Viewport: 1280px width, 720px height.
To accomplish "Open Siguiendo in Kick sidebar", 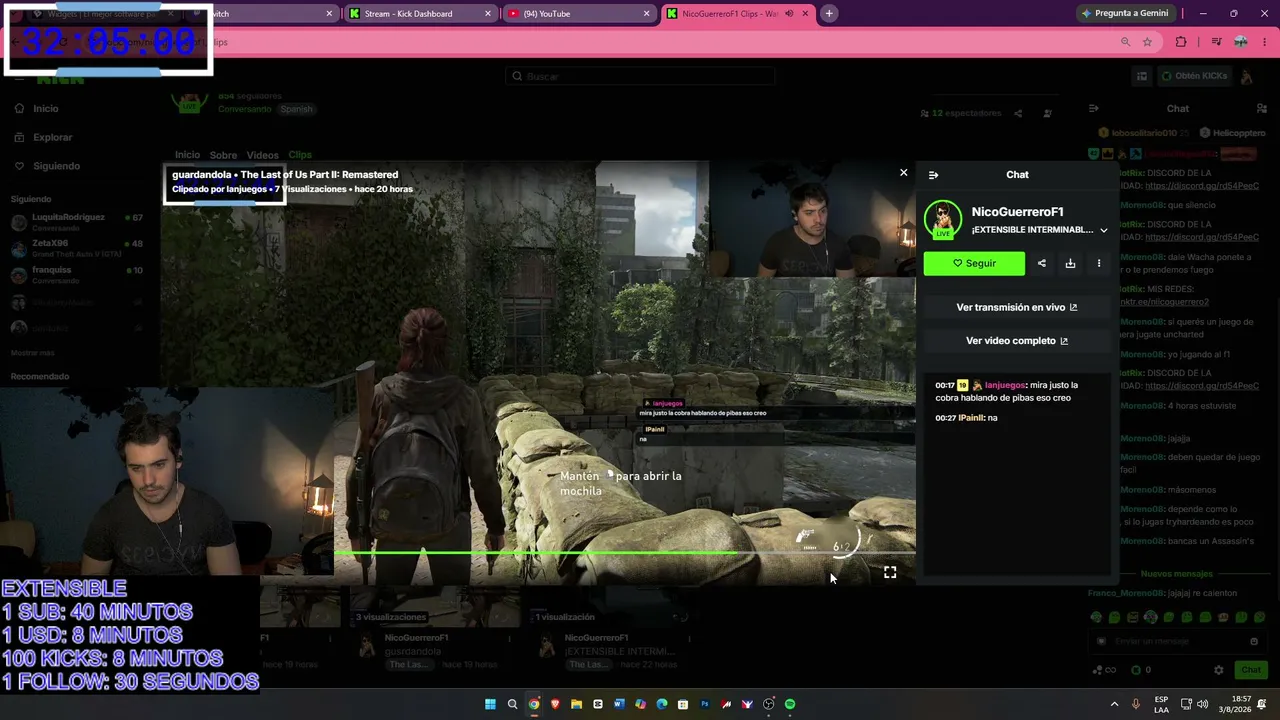I will tap(56, 166).
